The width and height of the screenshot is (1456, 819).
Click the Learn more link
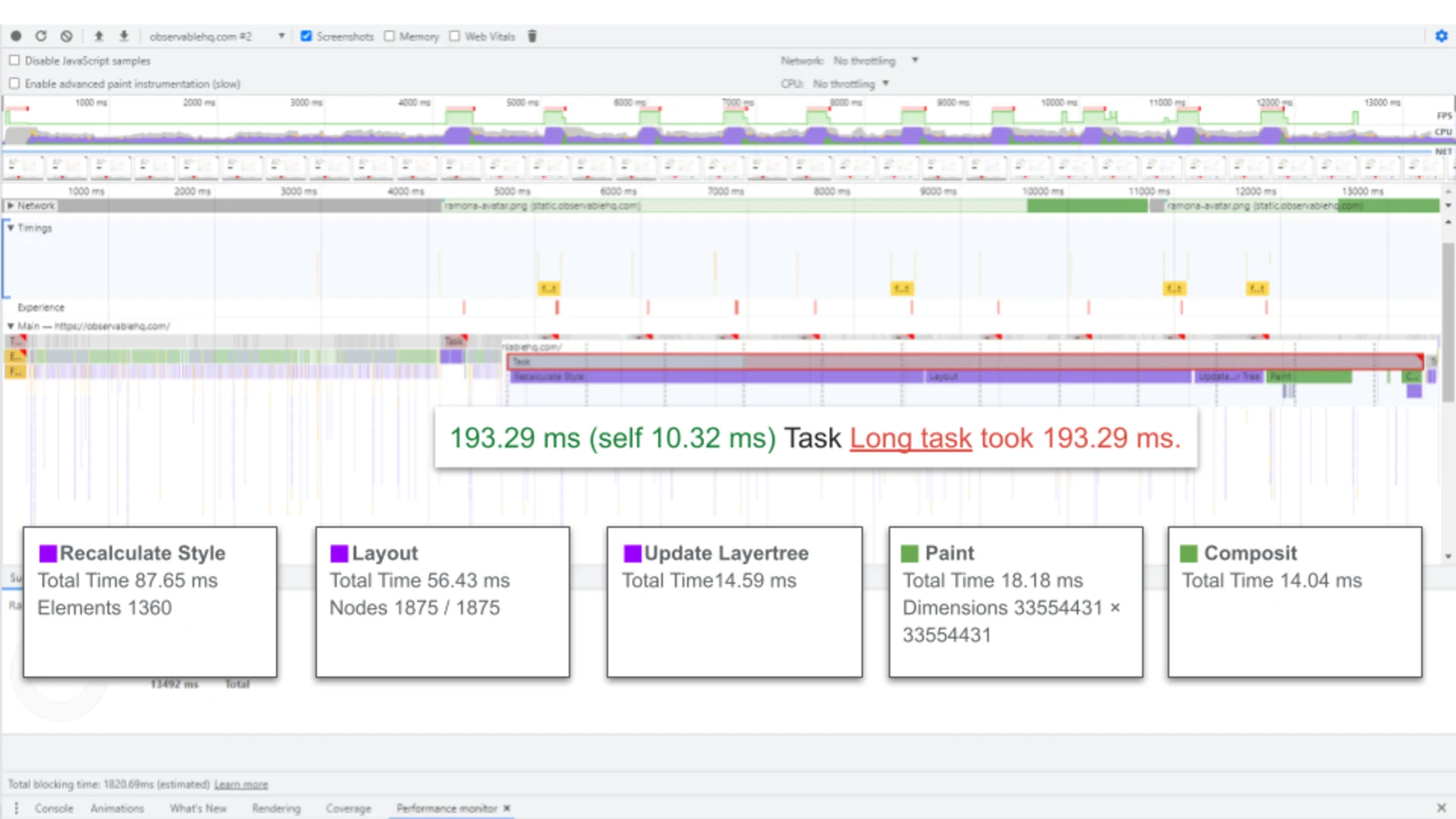(x=240, y=784)
